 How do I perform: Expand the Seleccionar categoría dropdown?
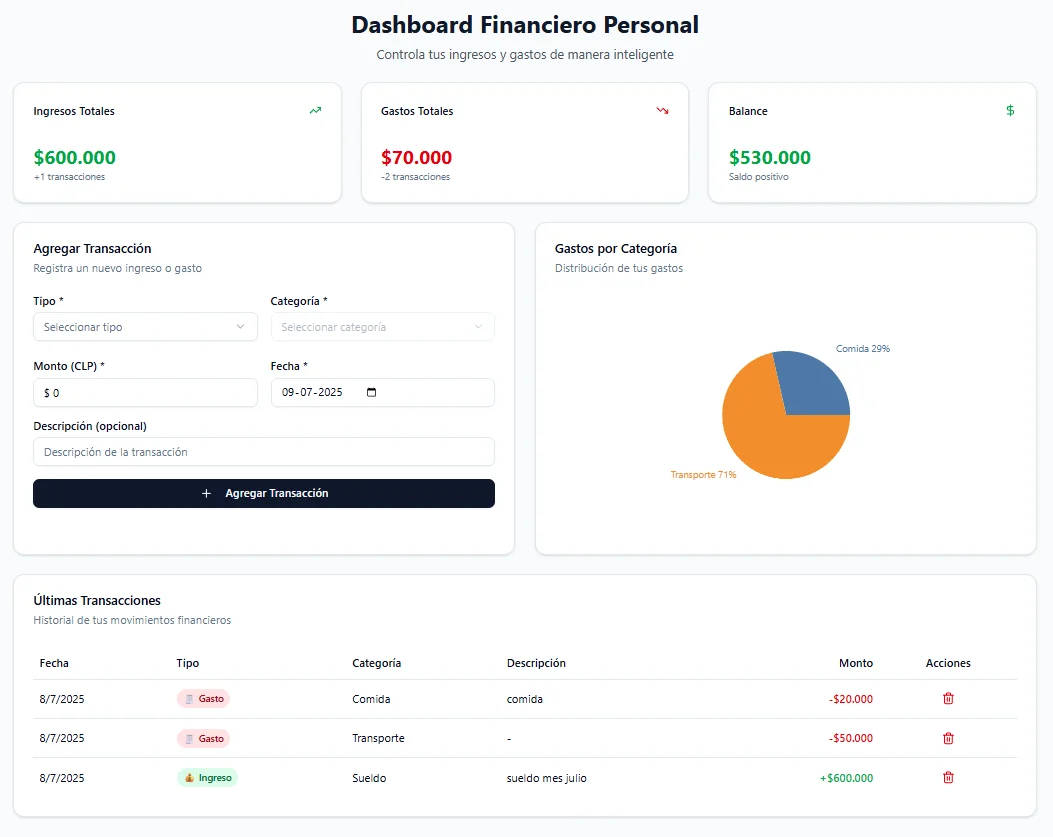pyautogui.click(x=383, y=327)
